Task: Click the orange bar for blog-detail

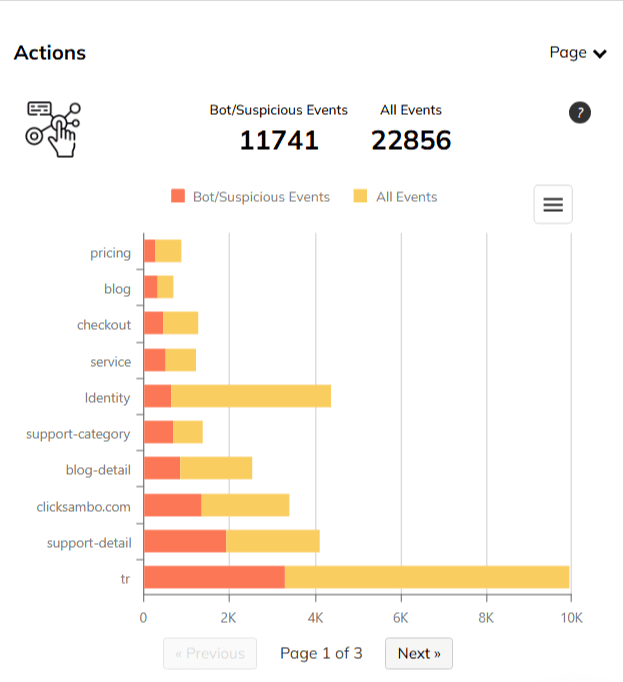Action: 162,469
